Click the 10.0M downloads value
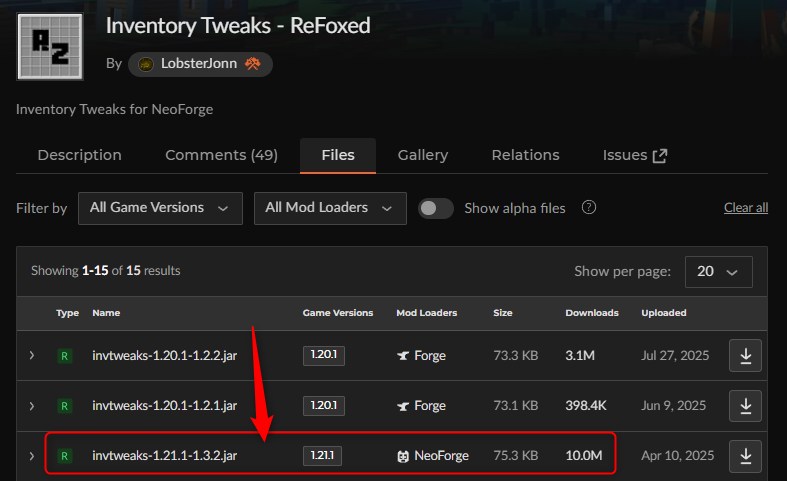This screenshot has width=787, height=481. [584, 455]
